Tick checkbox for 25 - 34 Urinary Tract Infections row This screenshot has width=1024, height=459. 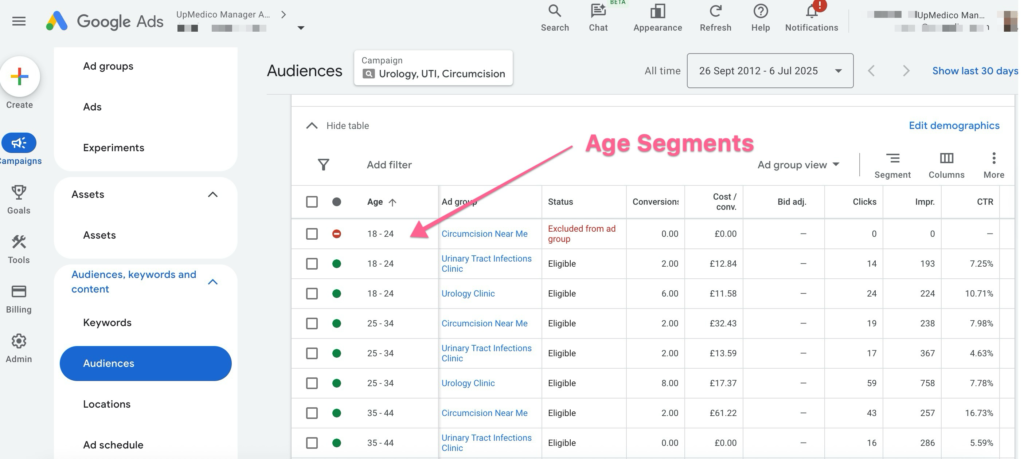(x=312, y=353)
